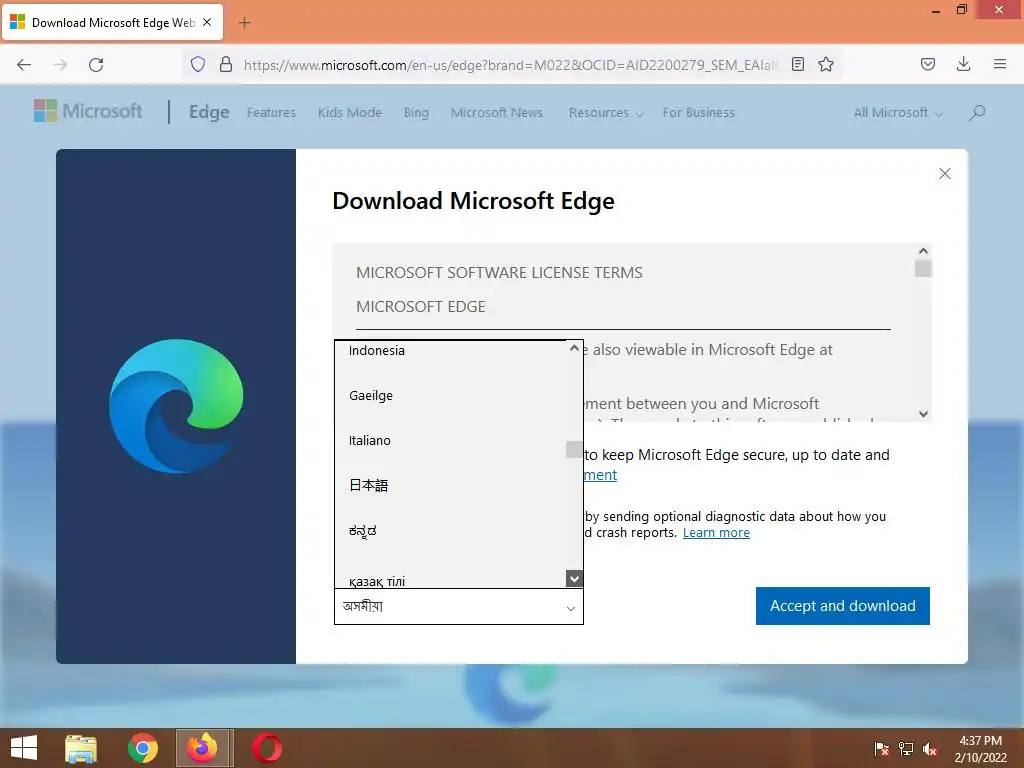Open Microsoft News in navigation
The image size is (1024, 768).
[496, 112]
